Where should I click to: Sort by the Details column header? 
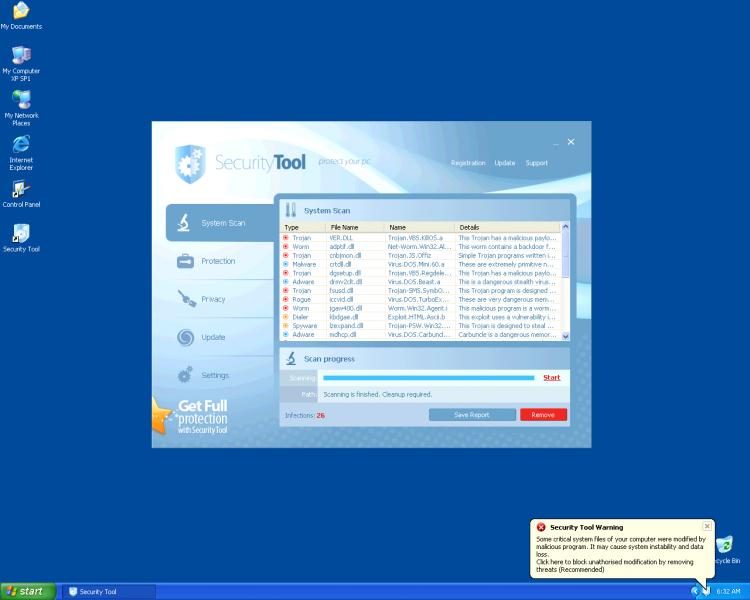[x=508, y=227]
